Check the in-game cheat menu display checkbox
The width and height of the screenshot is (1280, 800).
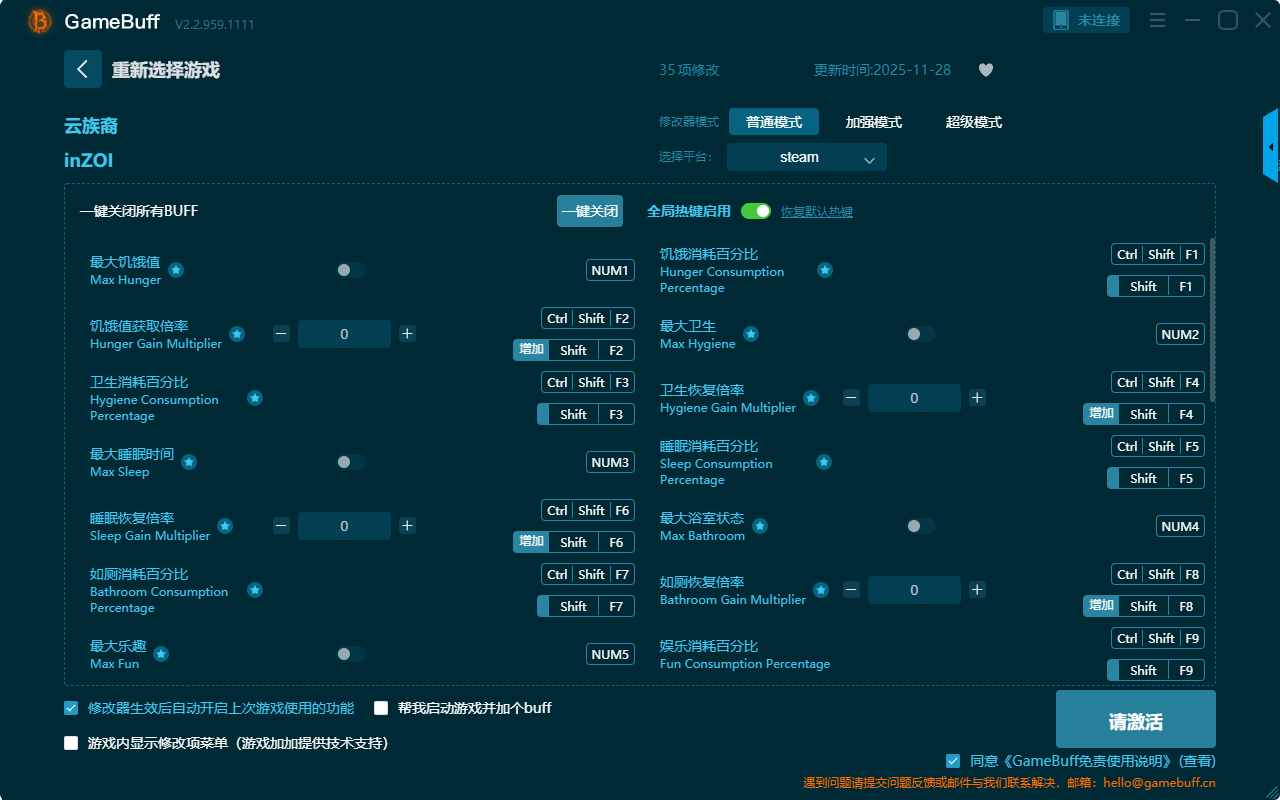[71, 743]
